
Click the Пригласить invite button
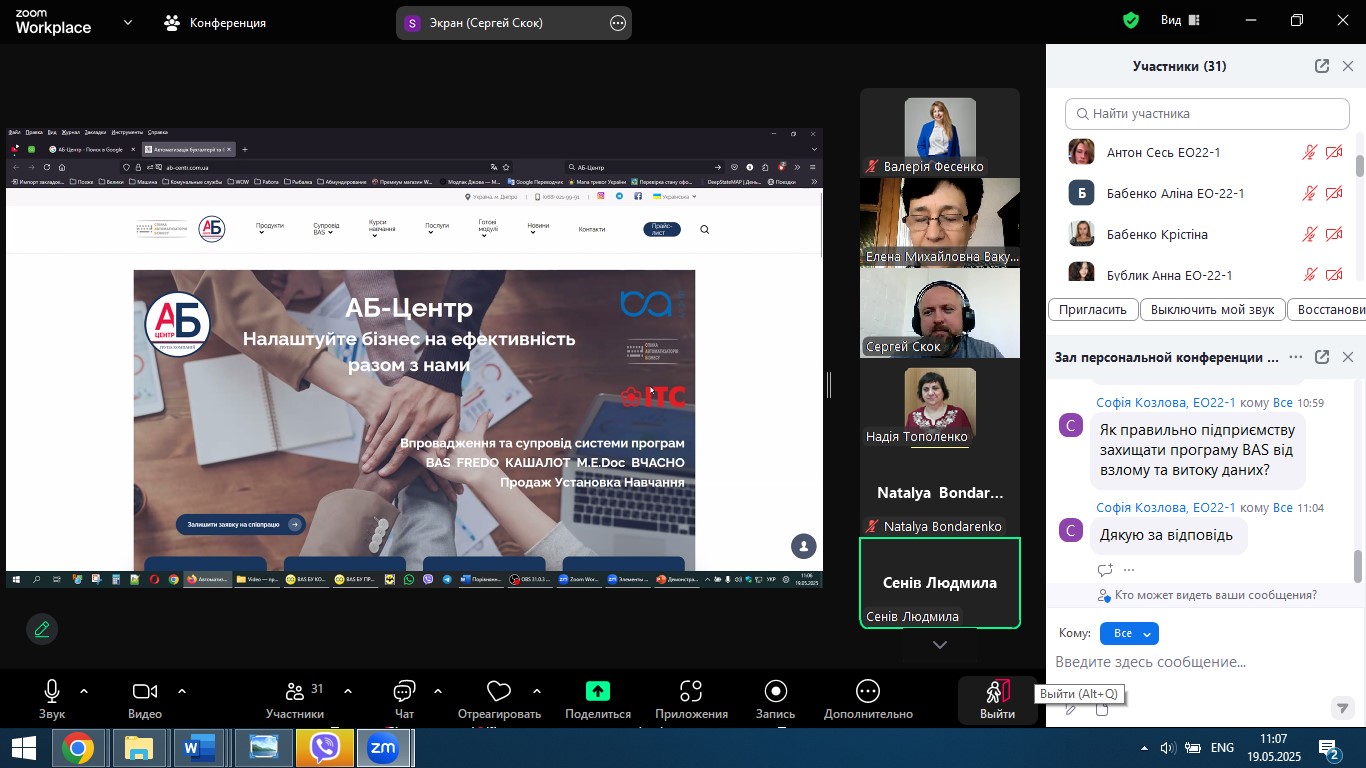pyautogui.click(x=1093, y=309)
